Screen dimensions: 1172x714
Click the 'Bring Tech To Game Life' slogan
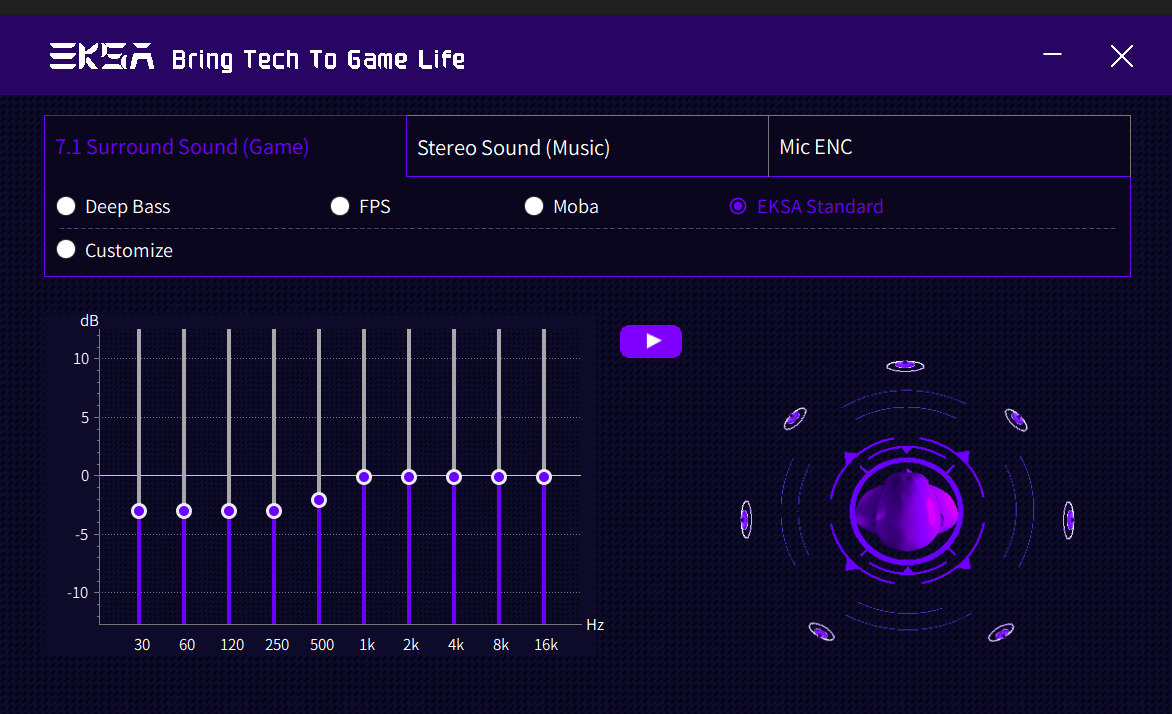[x=318, y=60]
